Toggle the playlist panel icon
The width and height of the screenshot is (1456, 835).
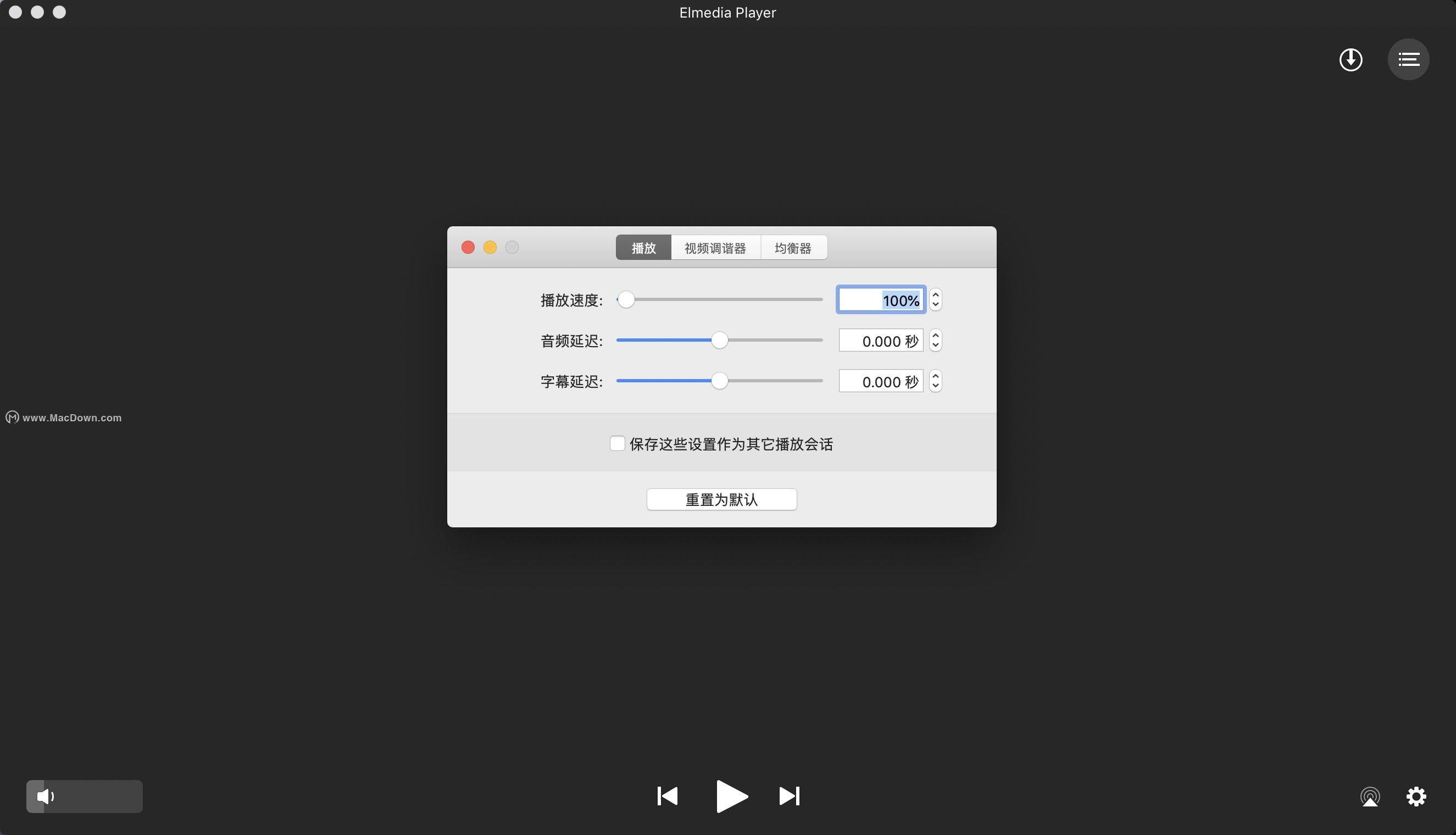click(1408, 59)
